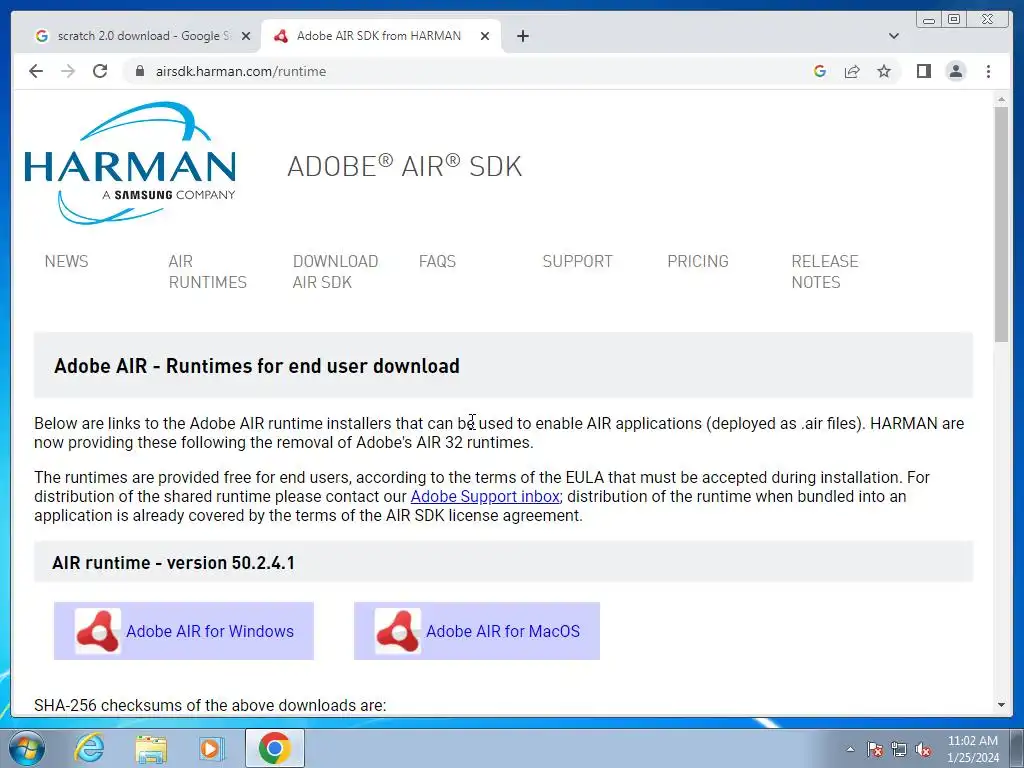Open the PRICING page
This screenshot has width=1024, height=768.
(x=697, y=261)
